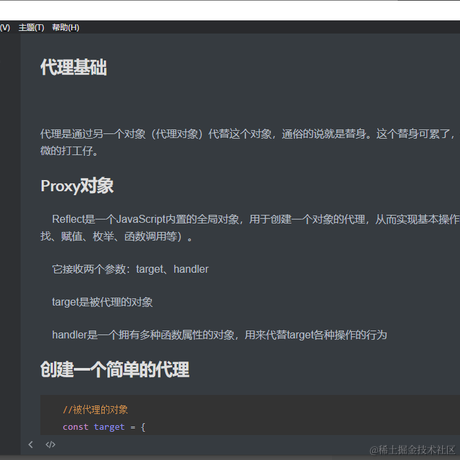Click the line target是被代理的对象
Screen dimensions: 460x460
coord(102,302)
